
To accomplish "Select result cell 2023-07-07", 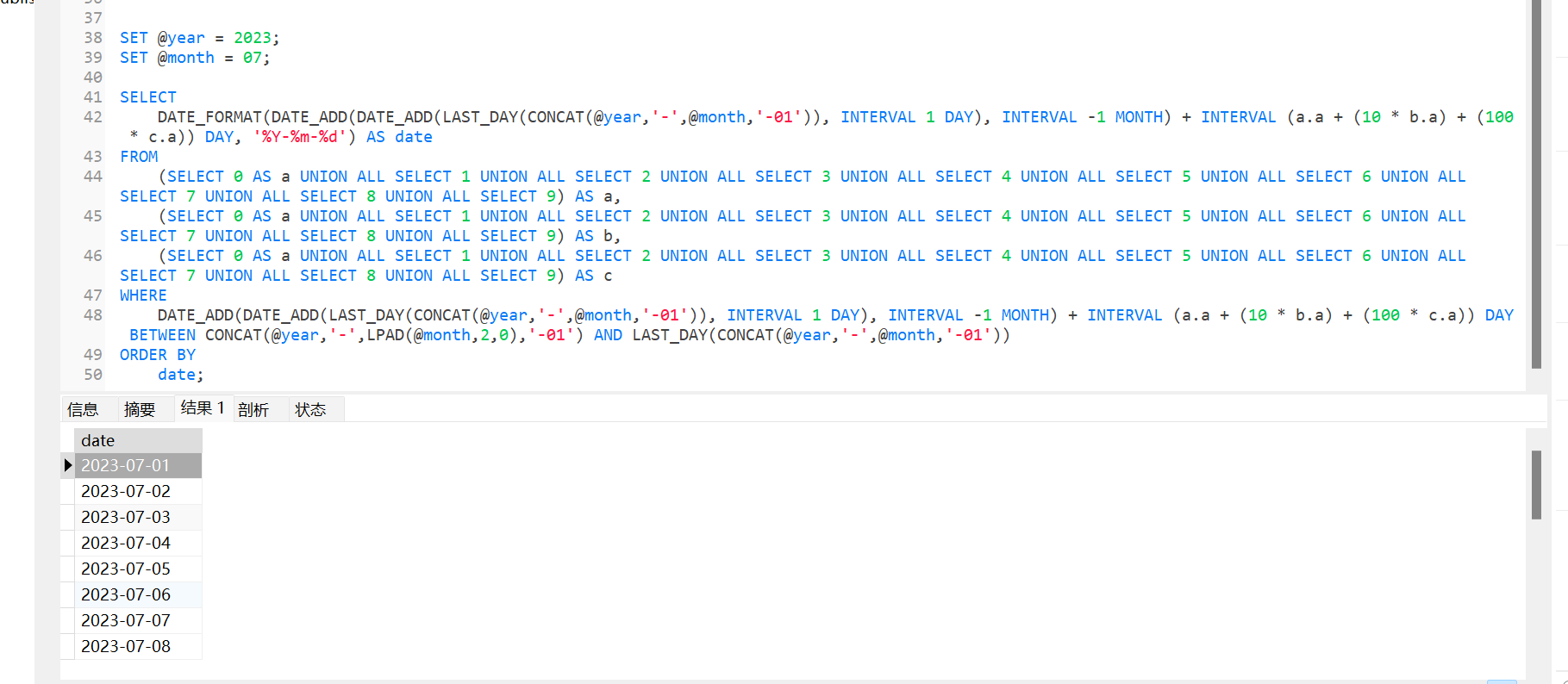I will pyautogui.click(x=138, y=620).
